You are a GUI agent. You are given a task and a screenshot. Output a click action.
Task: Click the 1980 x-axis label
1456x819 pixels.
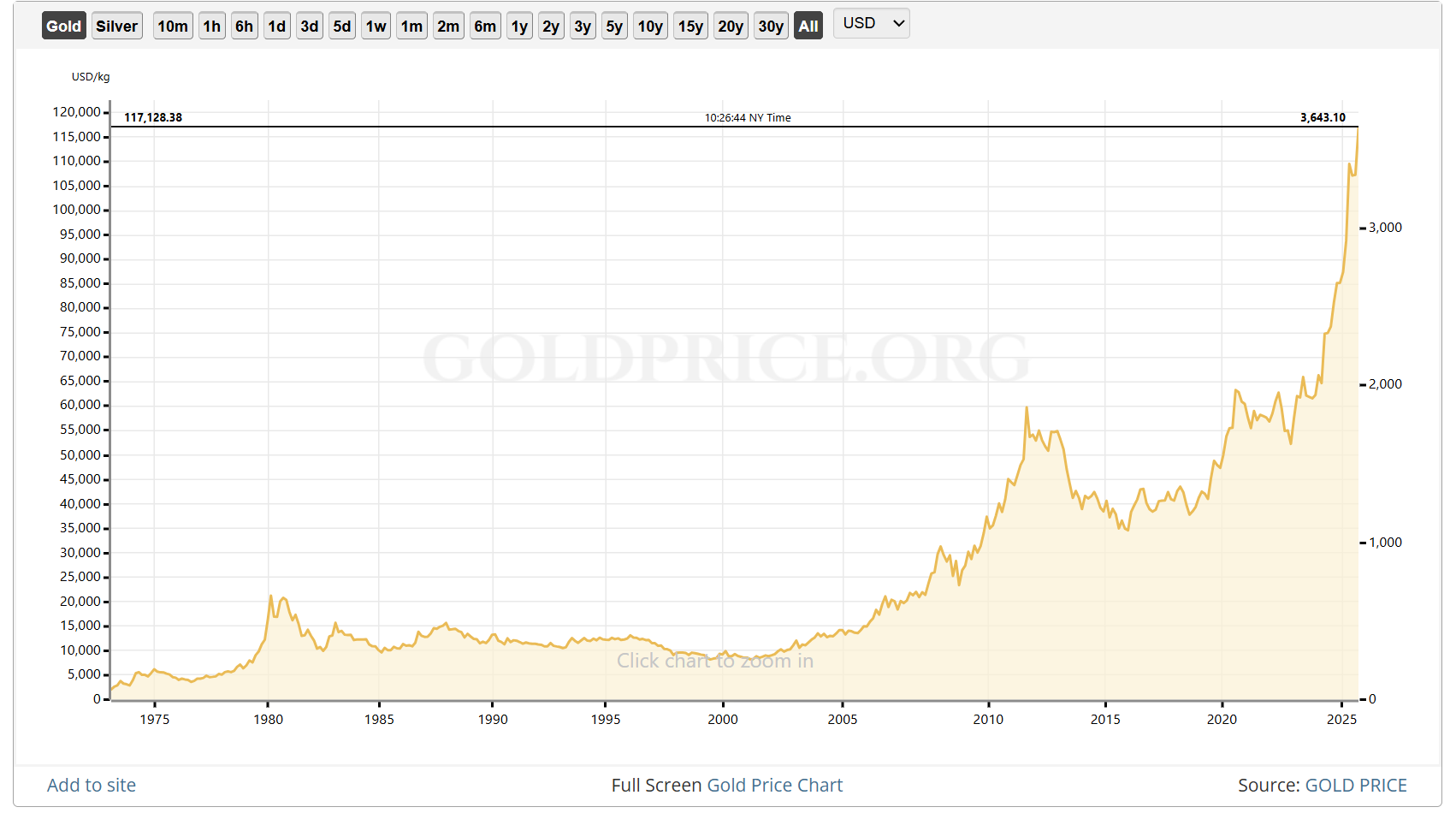268,719
